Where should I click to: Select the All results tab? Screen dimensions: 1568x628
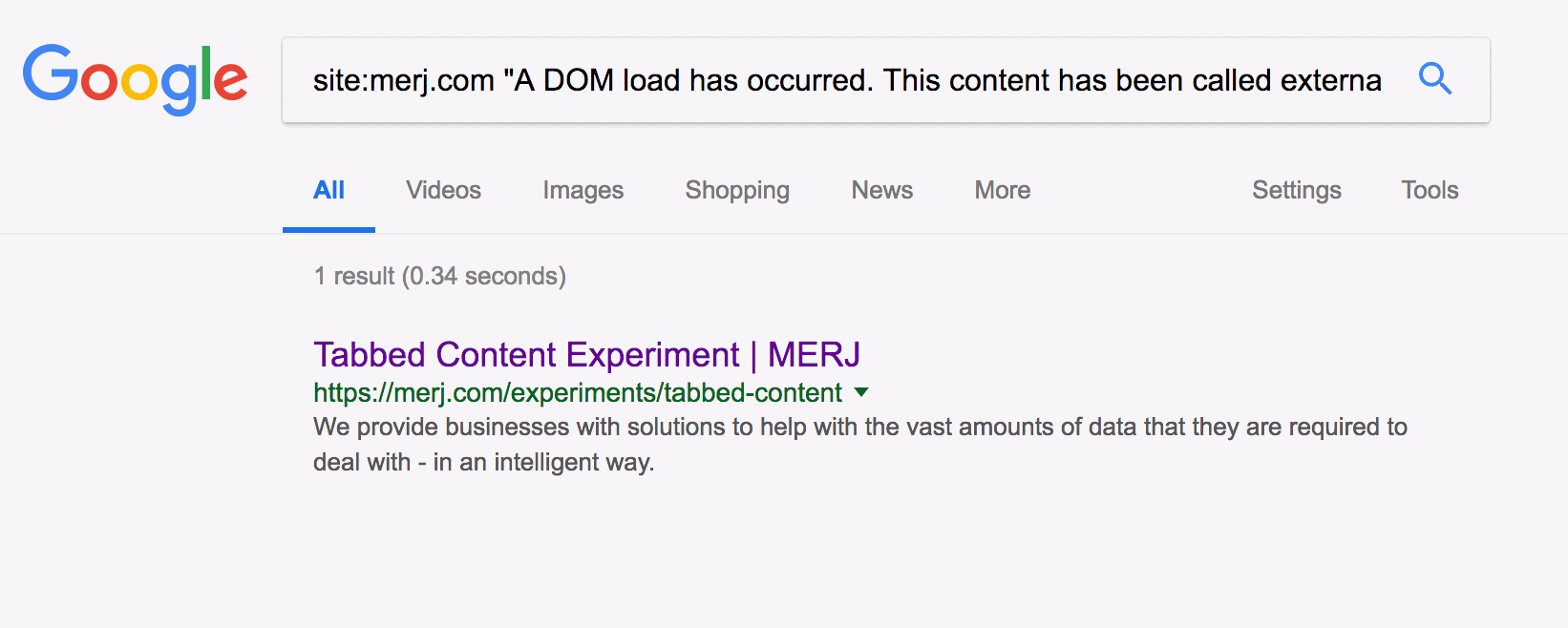[x=328, y=190]
